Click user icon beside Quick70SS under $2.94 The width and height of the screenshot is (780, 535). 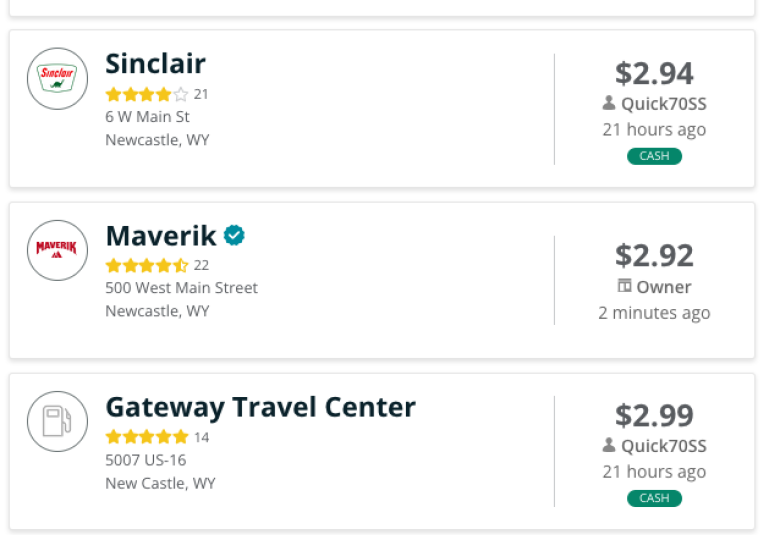(x=608, y=103)
